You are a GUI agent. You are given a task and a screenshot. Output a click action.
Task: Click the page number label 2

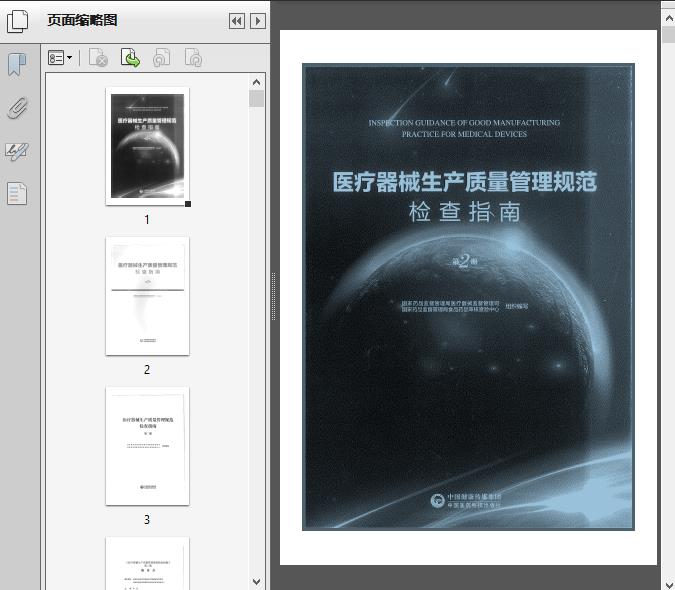[x=147, y=369]
